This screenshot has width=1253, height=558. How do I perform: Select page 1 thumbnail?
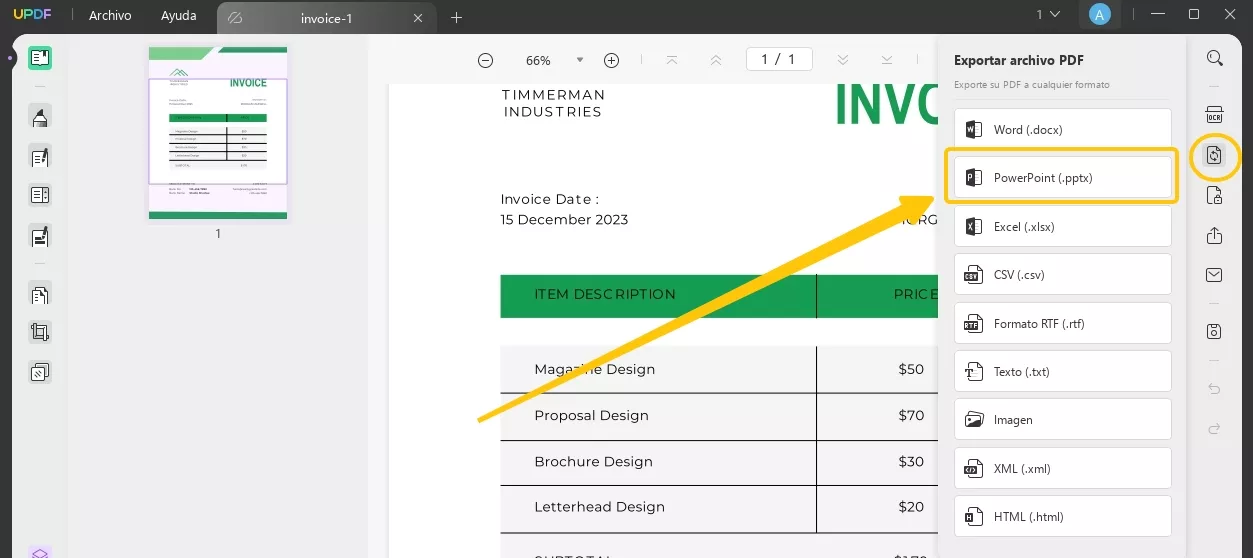click(218, 132)
